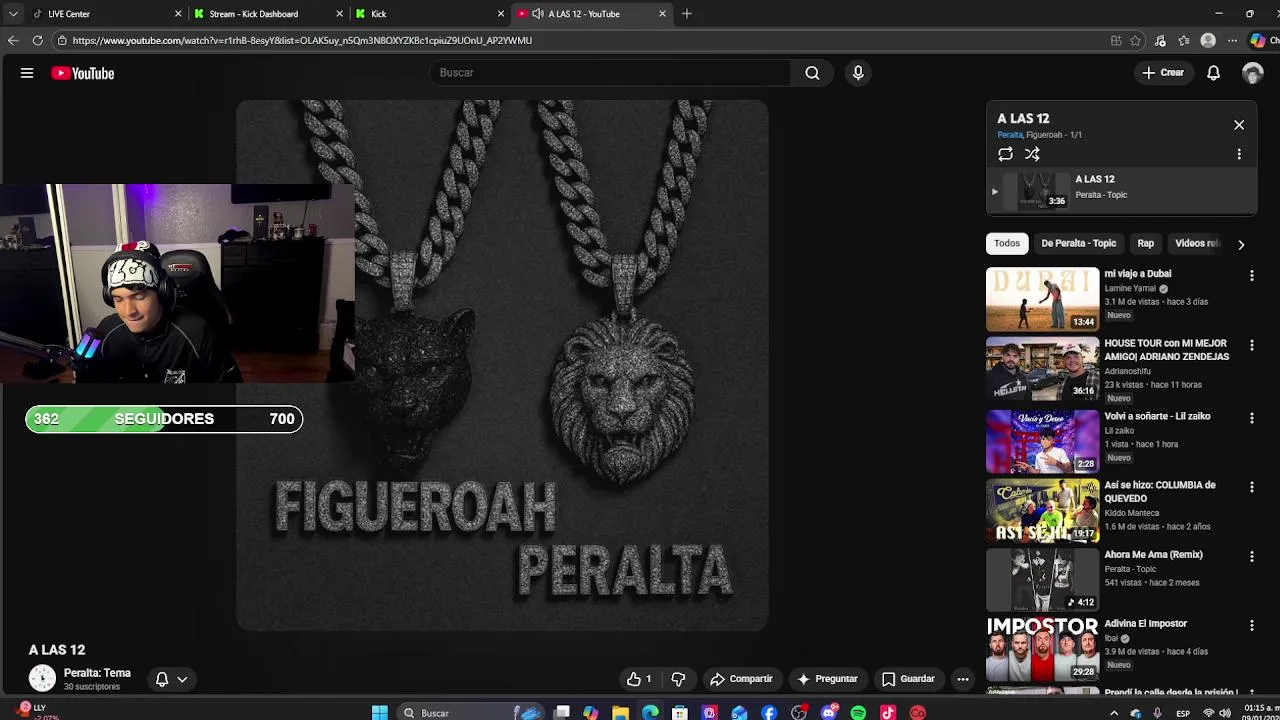
Task: Open a new browser tab
Action: [x=686, y=14]
